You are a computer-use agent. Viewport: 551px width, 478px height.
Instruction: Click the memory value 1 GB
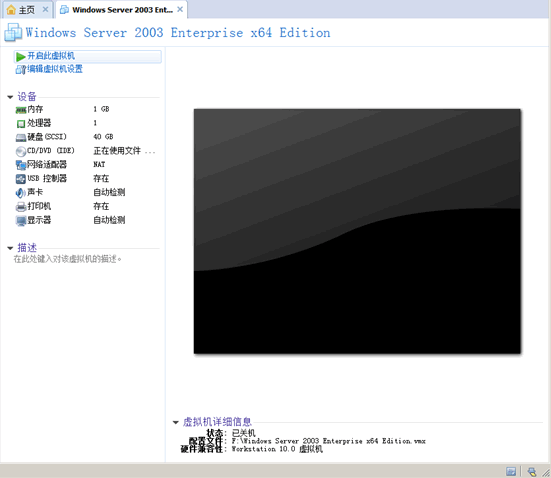pos(101,109)
